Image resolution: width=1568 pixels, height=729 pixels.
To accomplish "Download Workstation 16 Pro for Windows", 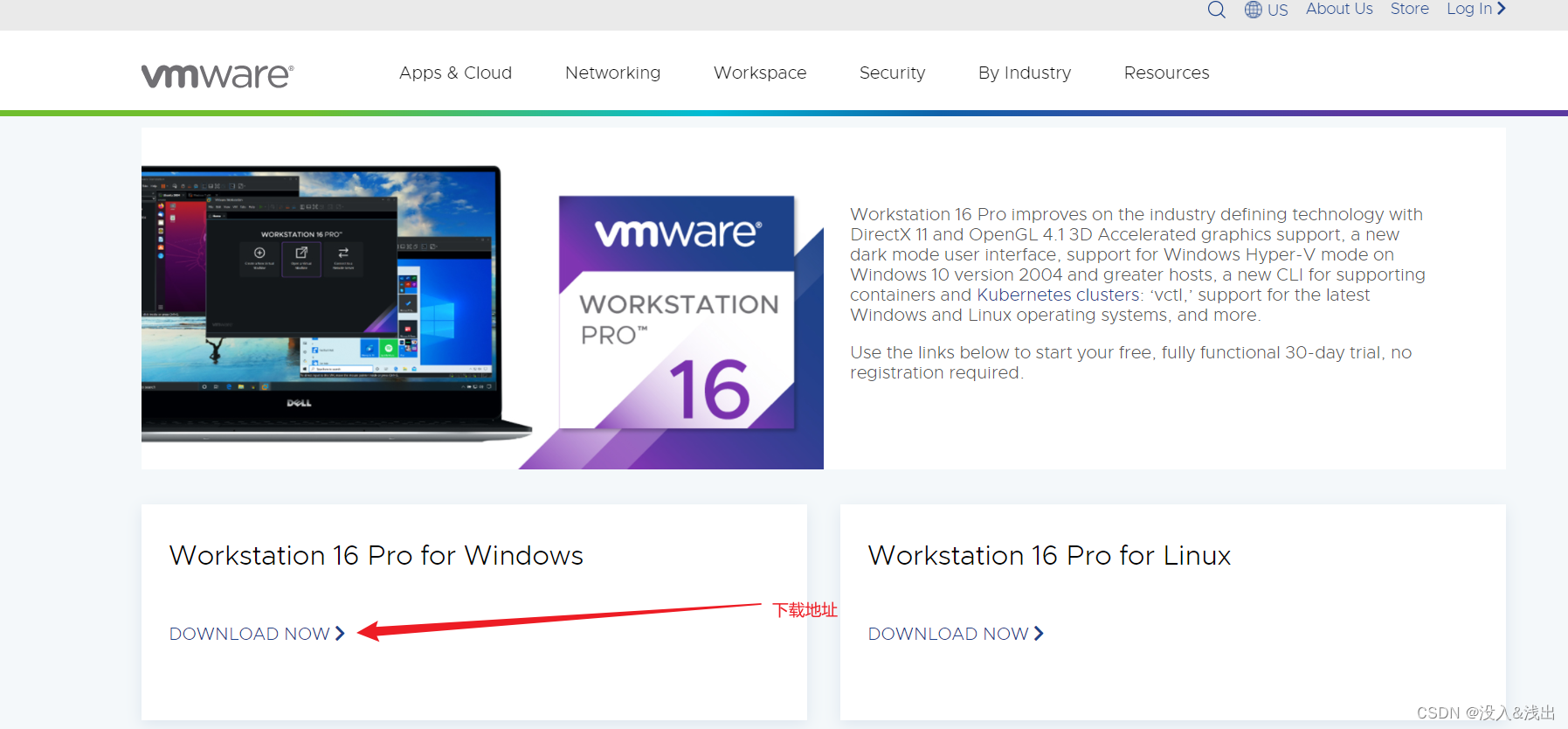I will point(250,634).
